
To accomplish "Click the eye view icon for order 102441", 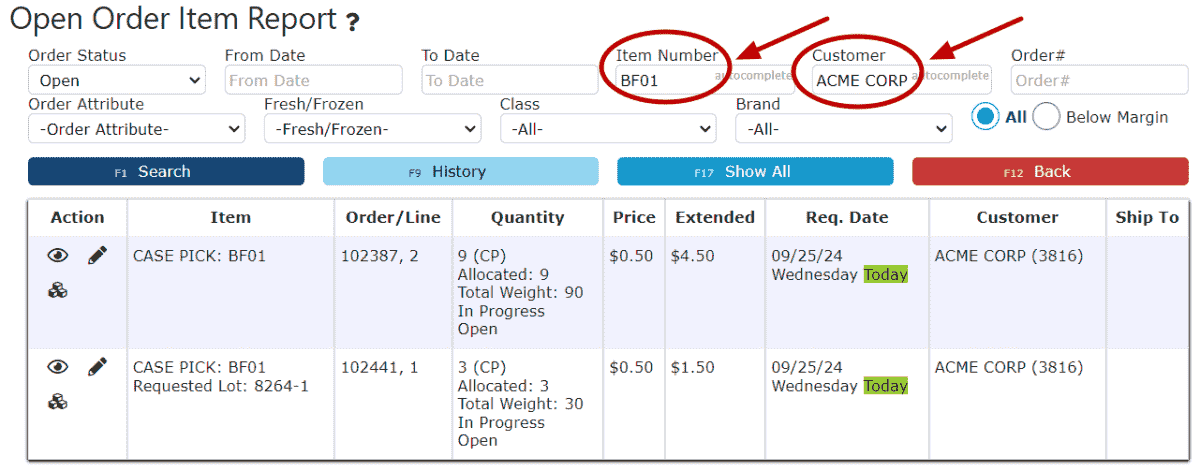I will pyautogui.click(x=58, y=367).
